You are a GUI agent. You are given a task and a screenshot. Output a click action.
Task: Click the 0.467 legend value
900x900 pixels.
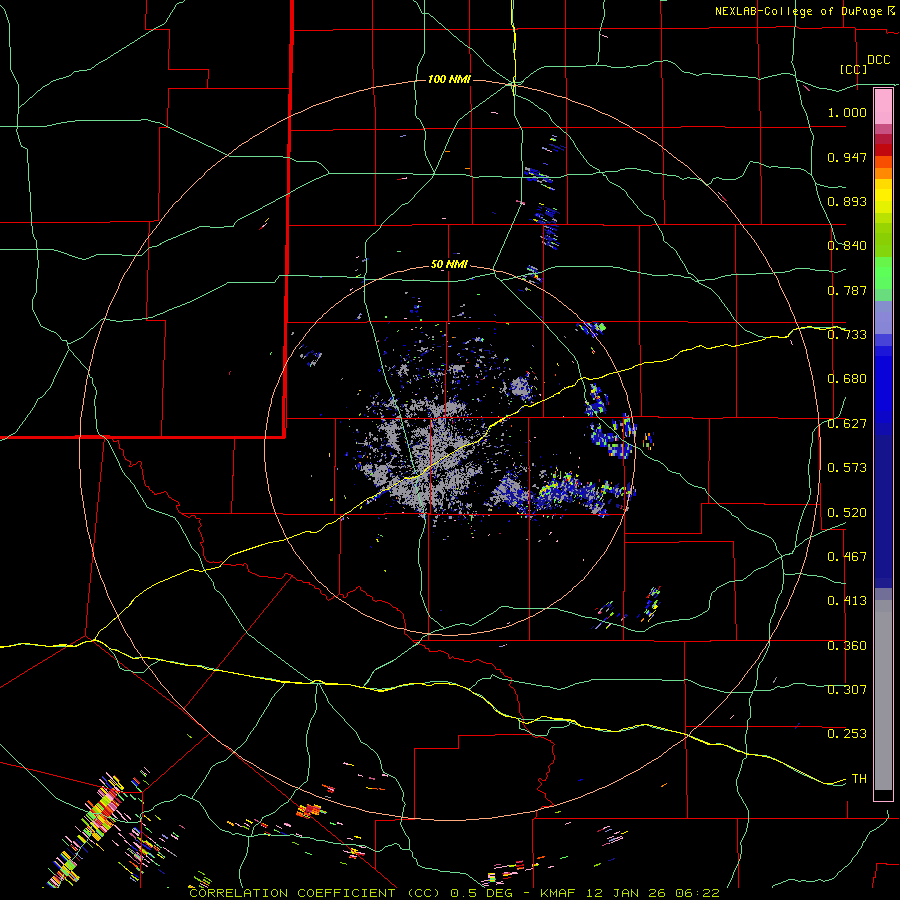click(847, 557)
